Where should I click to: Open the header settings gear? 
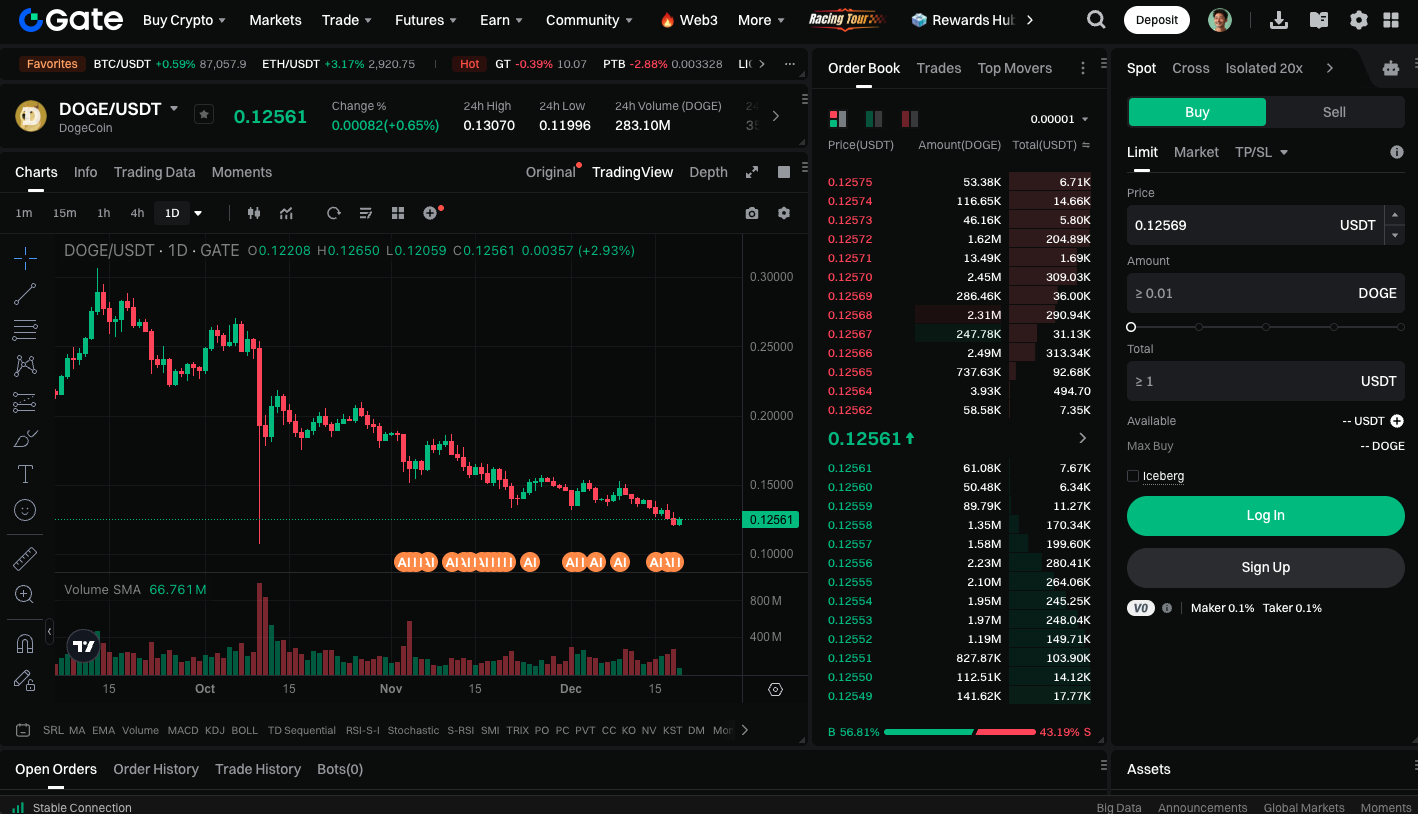click(1358, 20)
